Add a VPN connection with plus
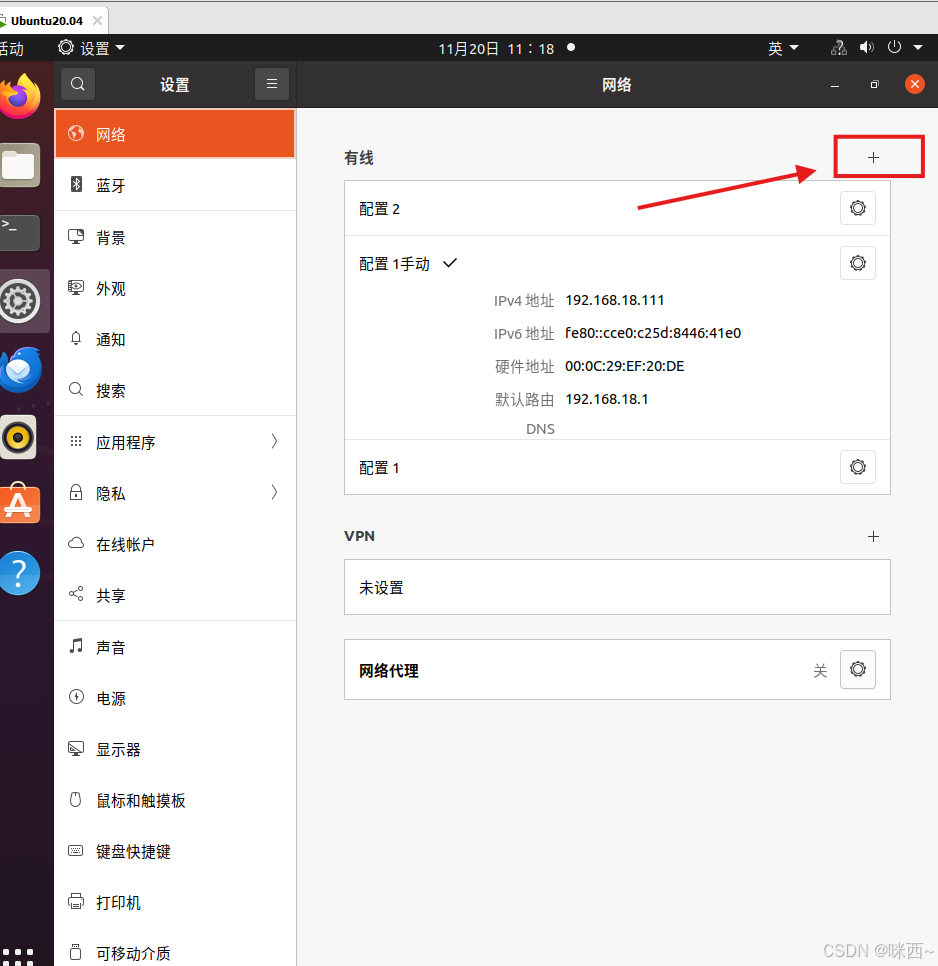The image size is (938, 966). click(x=873, y=537)
